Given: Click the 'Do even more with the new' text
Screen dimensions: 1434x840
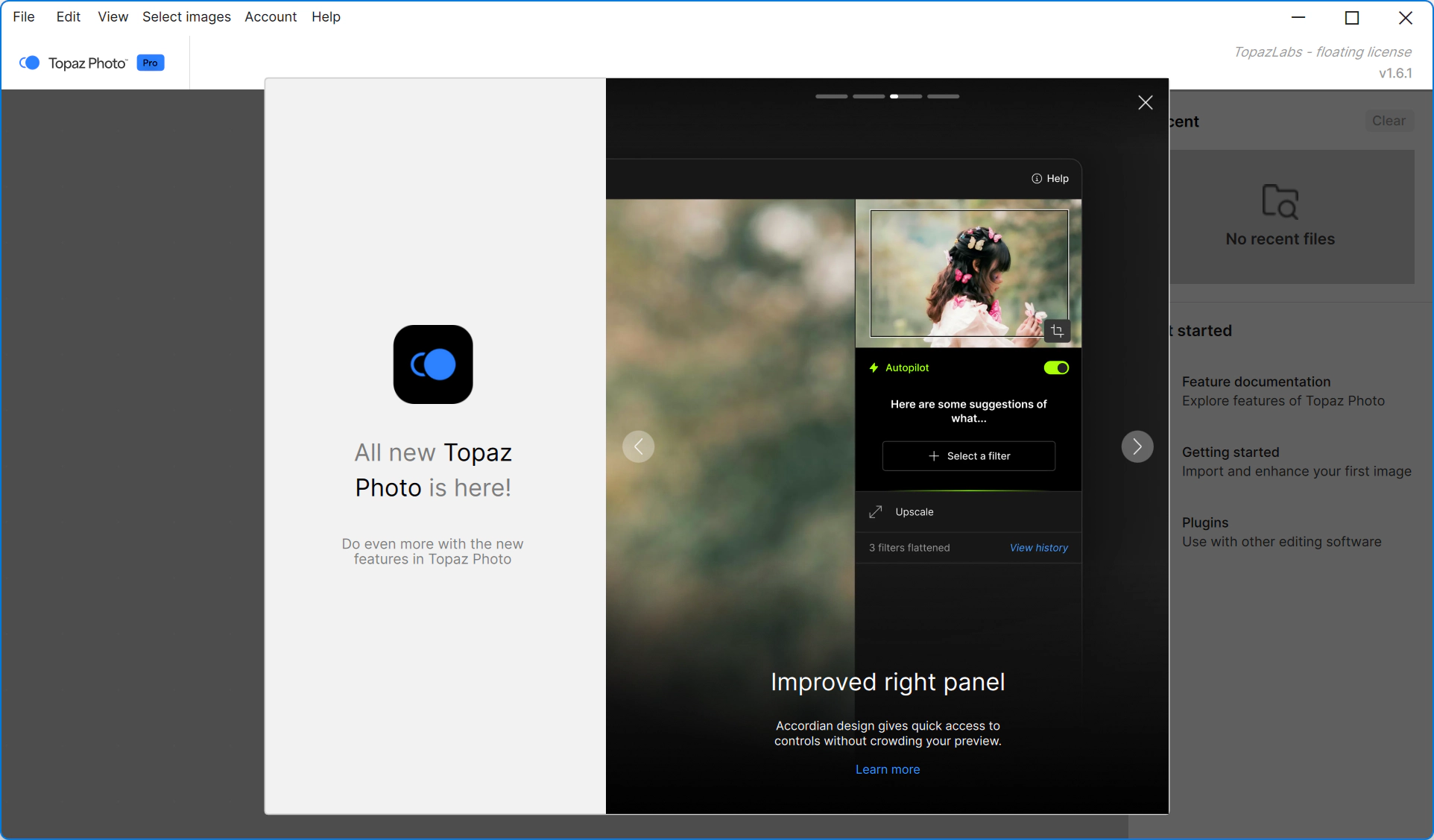Looking at the screenshot, I should pyautogui.click(x=432, y=544).
